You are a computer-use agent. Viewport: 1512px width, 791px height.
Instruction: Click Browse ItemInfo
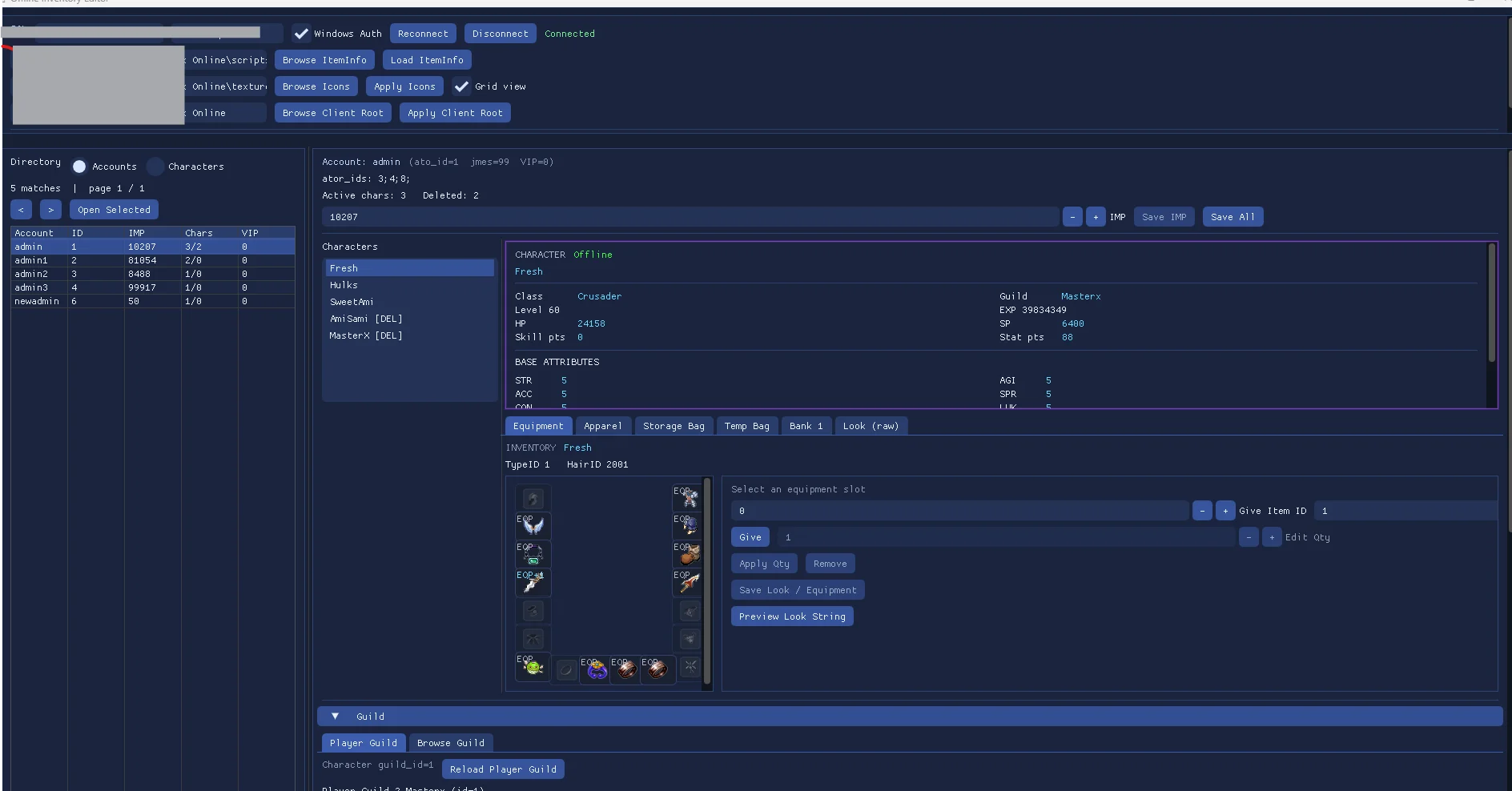324,60
